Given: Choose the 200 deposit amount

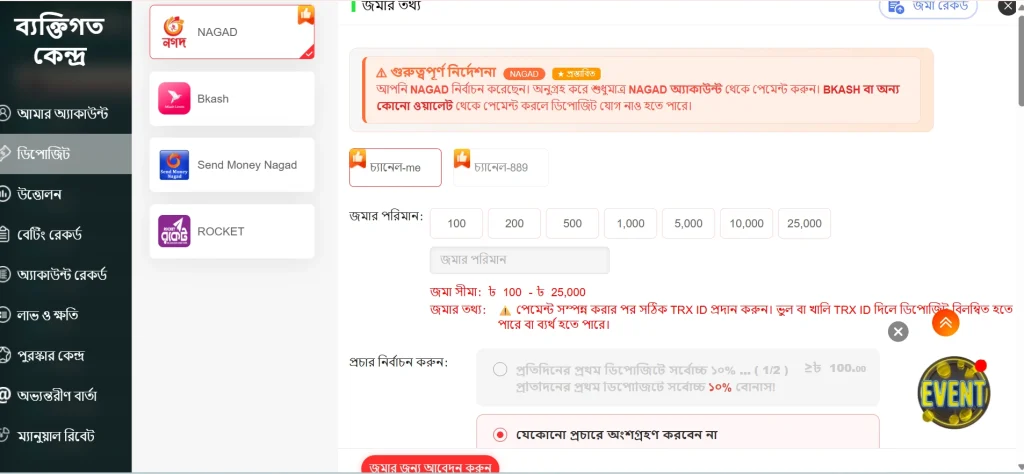Looking at the screenshot, I should pyautogui.click(x=515, y=223).
